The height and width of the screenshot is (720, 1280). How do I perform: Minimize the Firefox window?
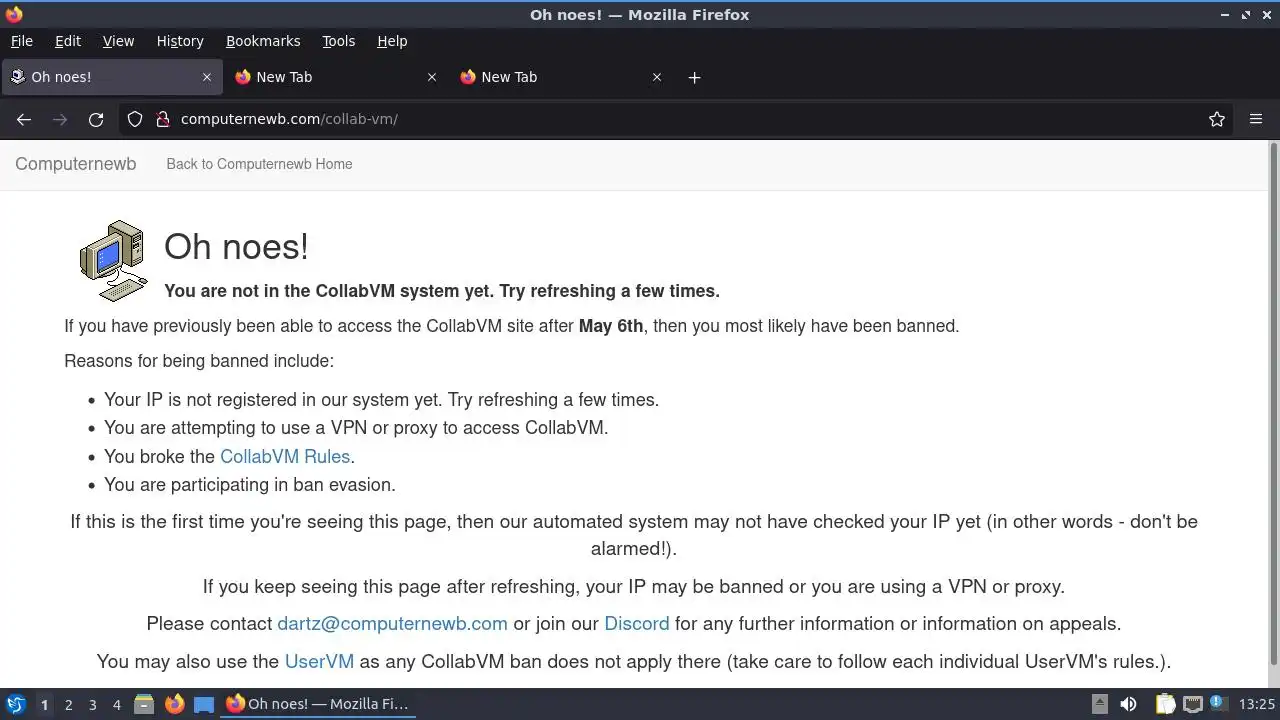1225,15
